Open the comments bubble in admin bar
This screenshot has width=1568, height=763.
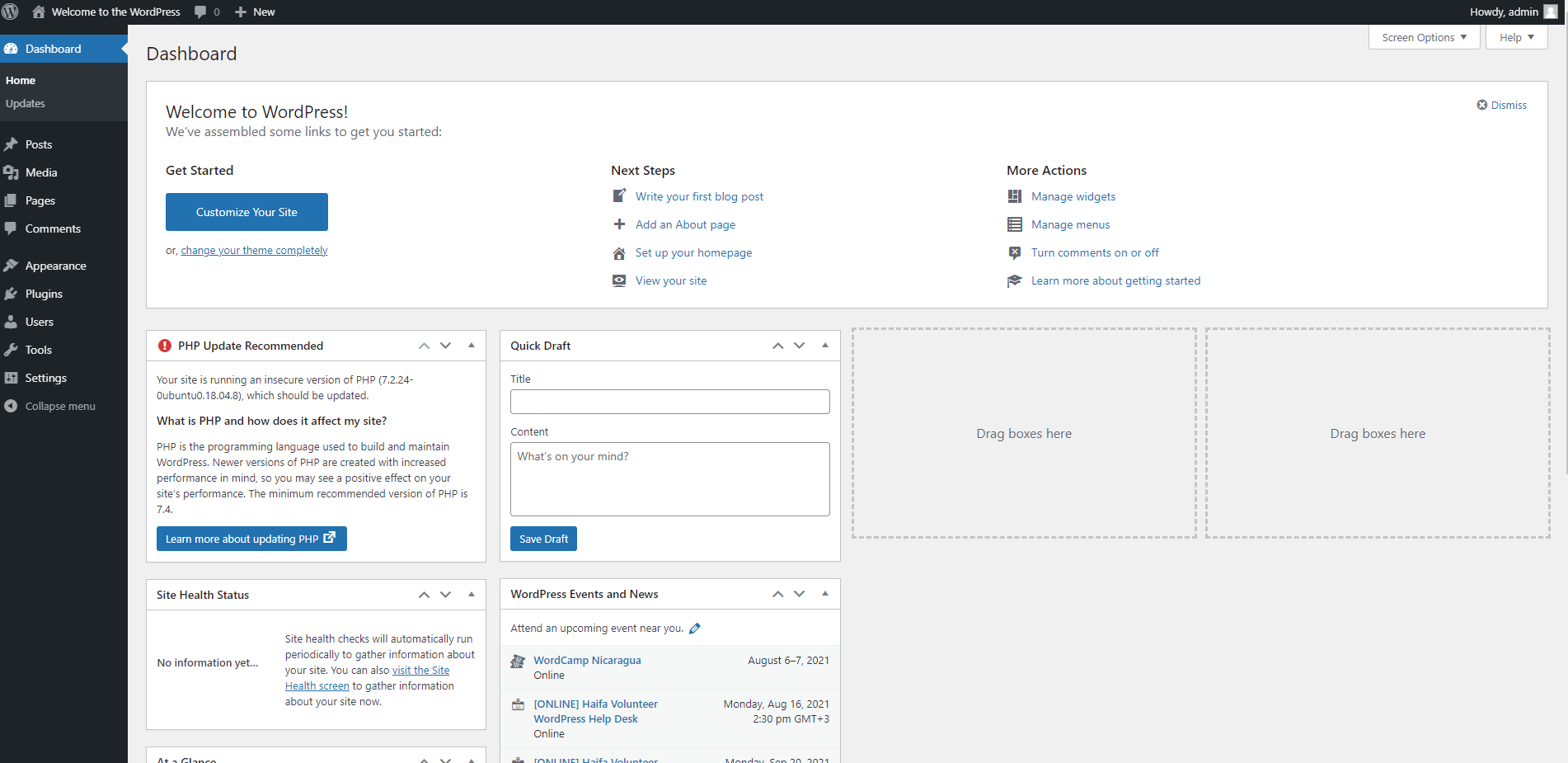point(200,12)
